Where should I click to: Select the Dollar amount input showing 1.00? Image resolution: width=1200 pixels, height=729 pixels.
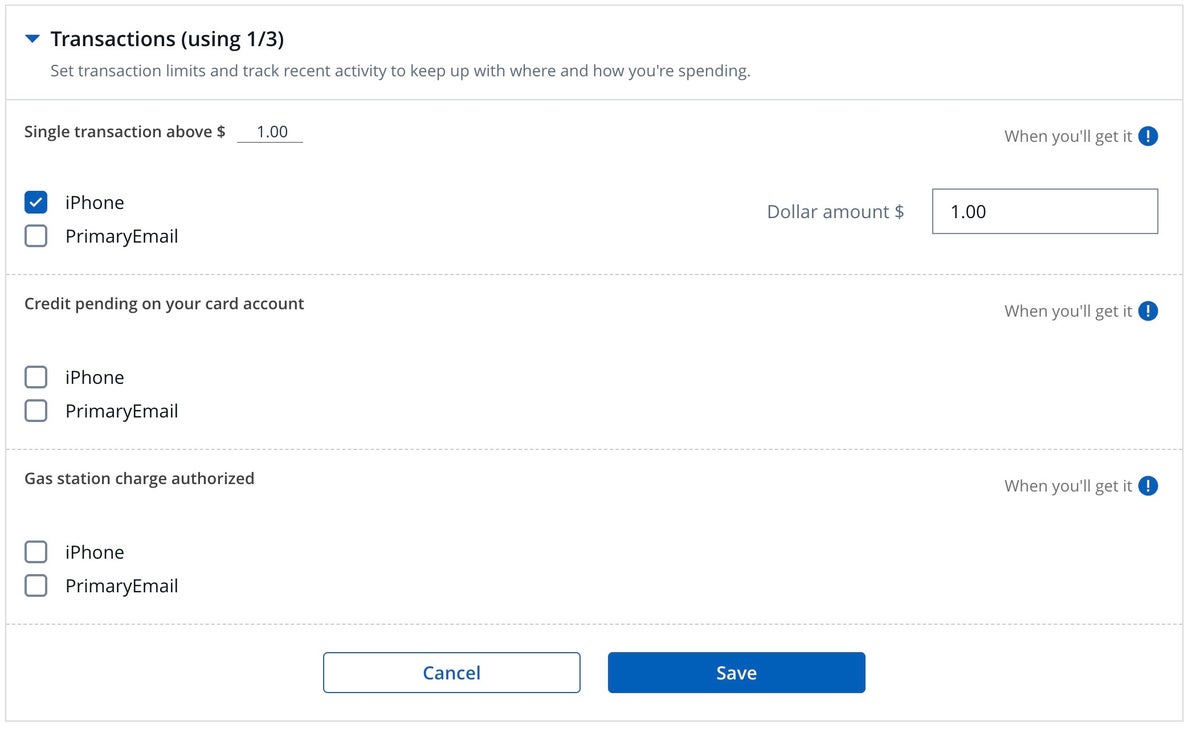click(x=1044, y=211)
